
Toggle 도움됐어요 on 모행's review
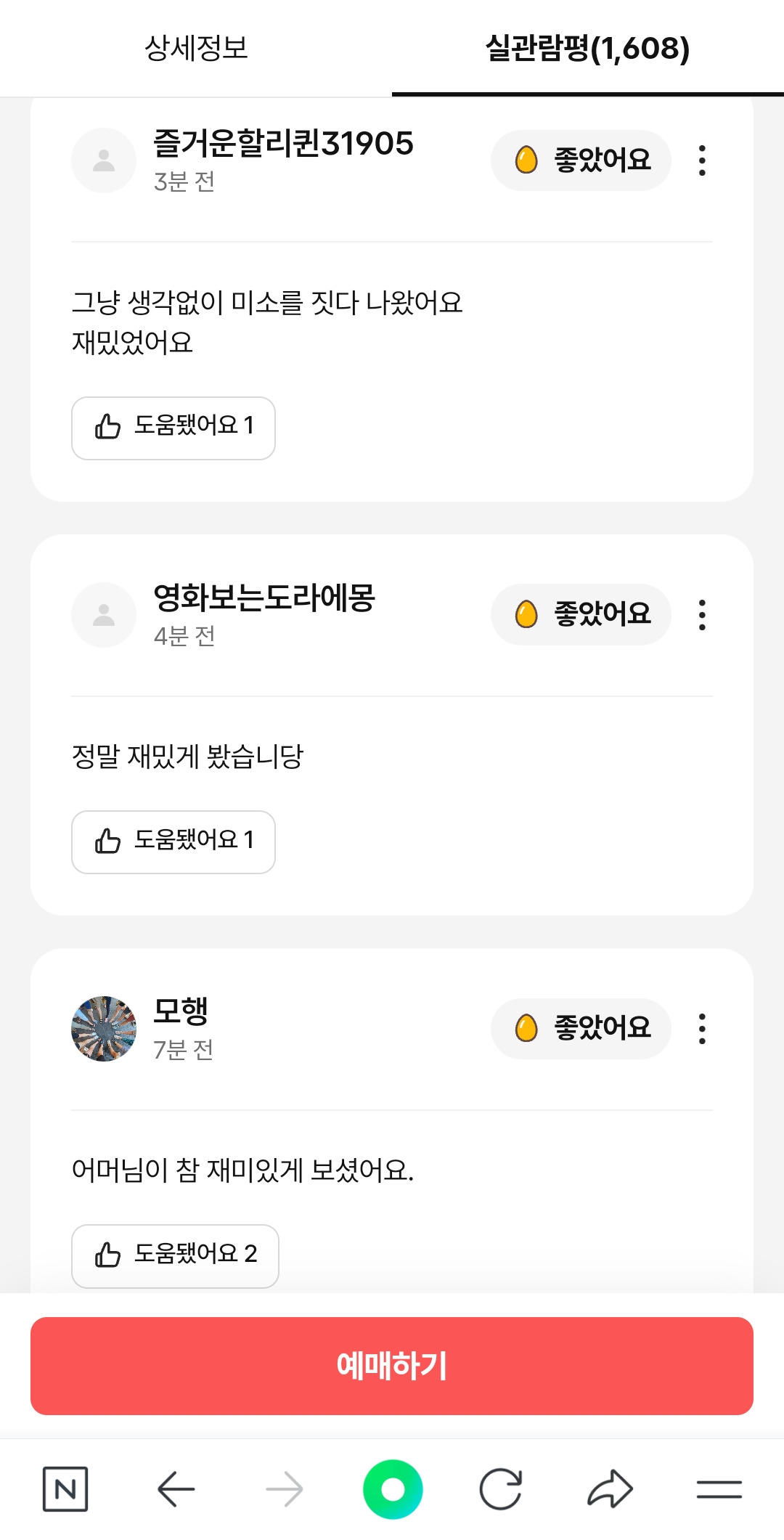point(175,1255)
